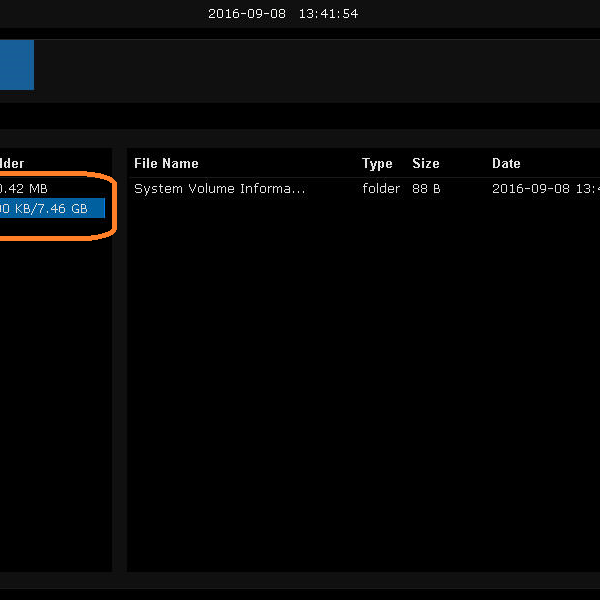Click the clock time 13:41:54 at top
600x600 pixels.
point(328,14)
